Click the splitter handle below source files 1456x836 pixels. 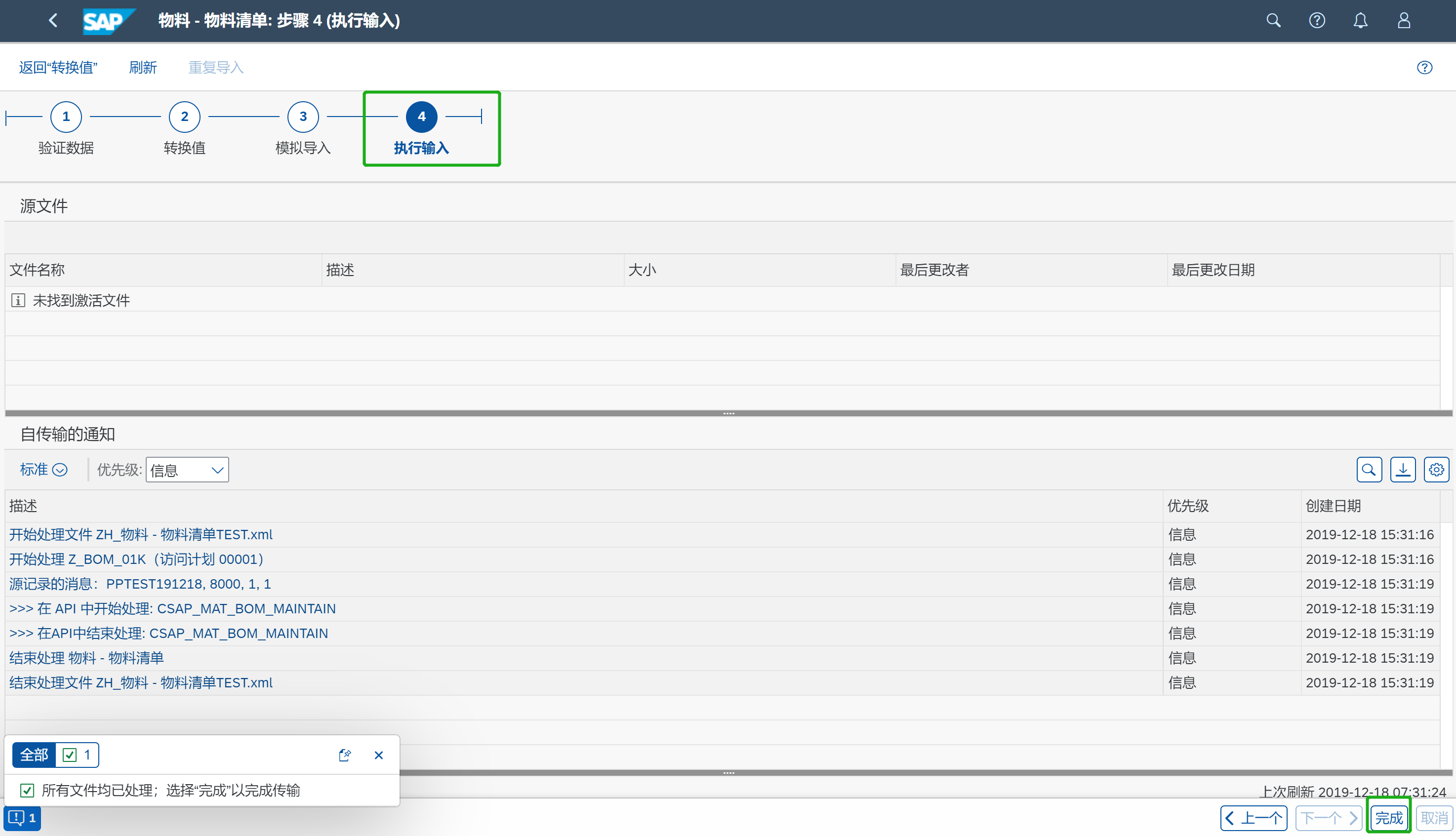(x=728, y=413)
